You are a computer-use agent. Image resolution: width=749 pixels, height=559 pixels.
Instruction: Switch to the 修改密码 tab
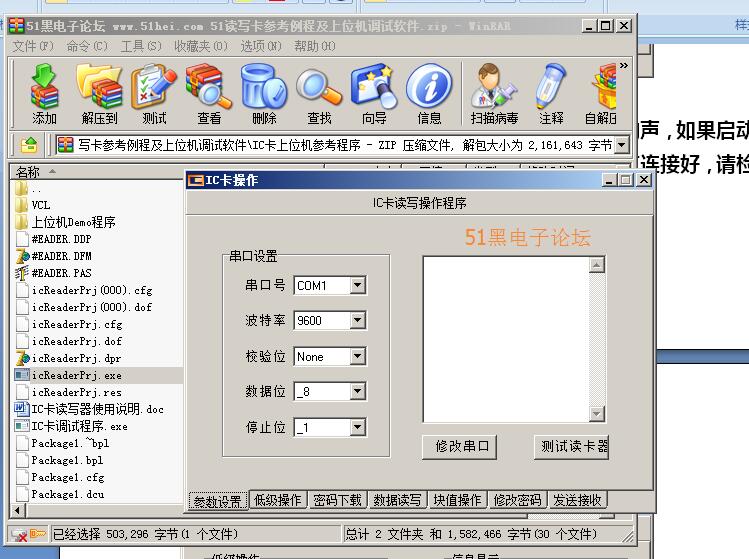517,500
